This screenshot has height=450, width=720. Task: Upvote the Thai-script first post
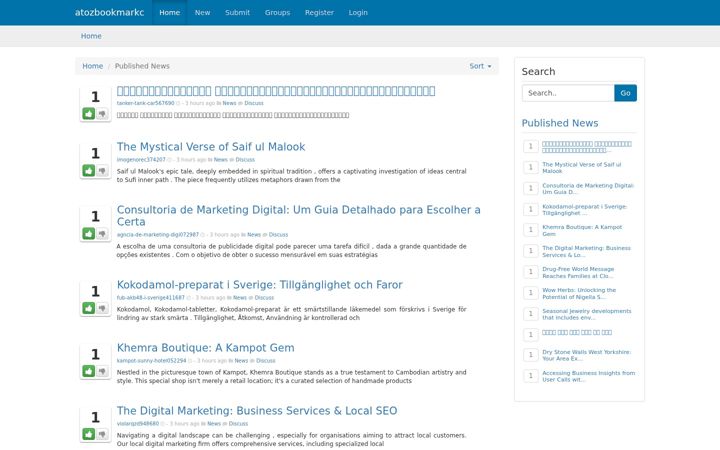click(89, 113)
